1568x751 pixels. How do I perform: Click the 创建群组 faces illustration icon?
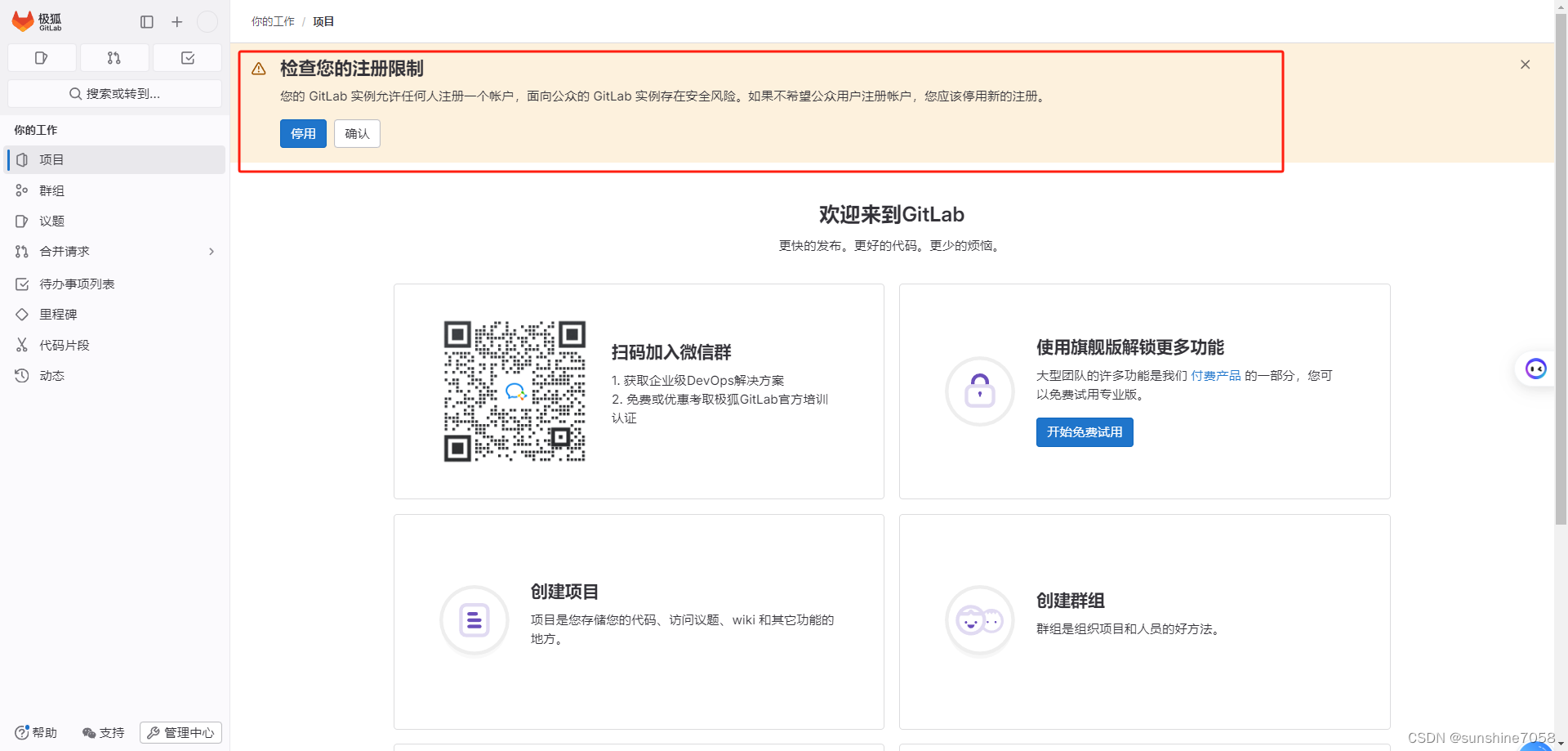coord(979,621)
